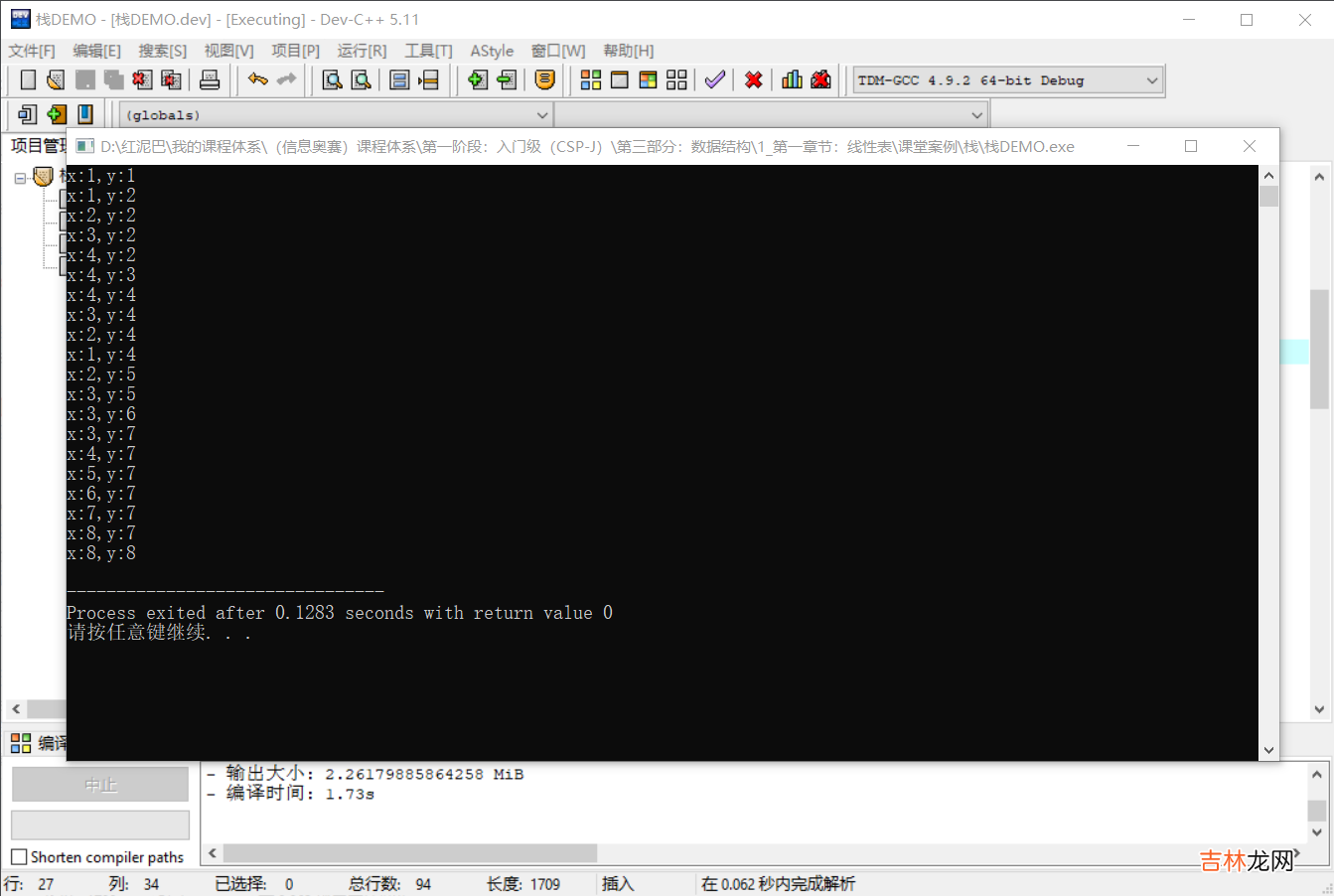Click the Run window icon
Viewport: 1334px width, 896px height.
pos(620,79)
